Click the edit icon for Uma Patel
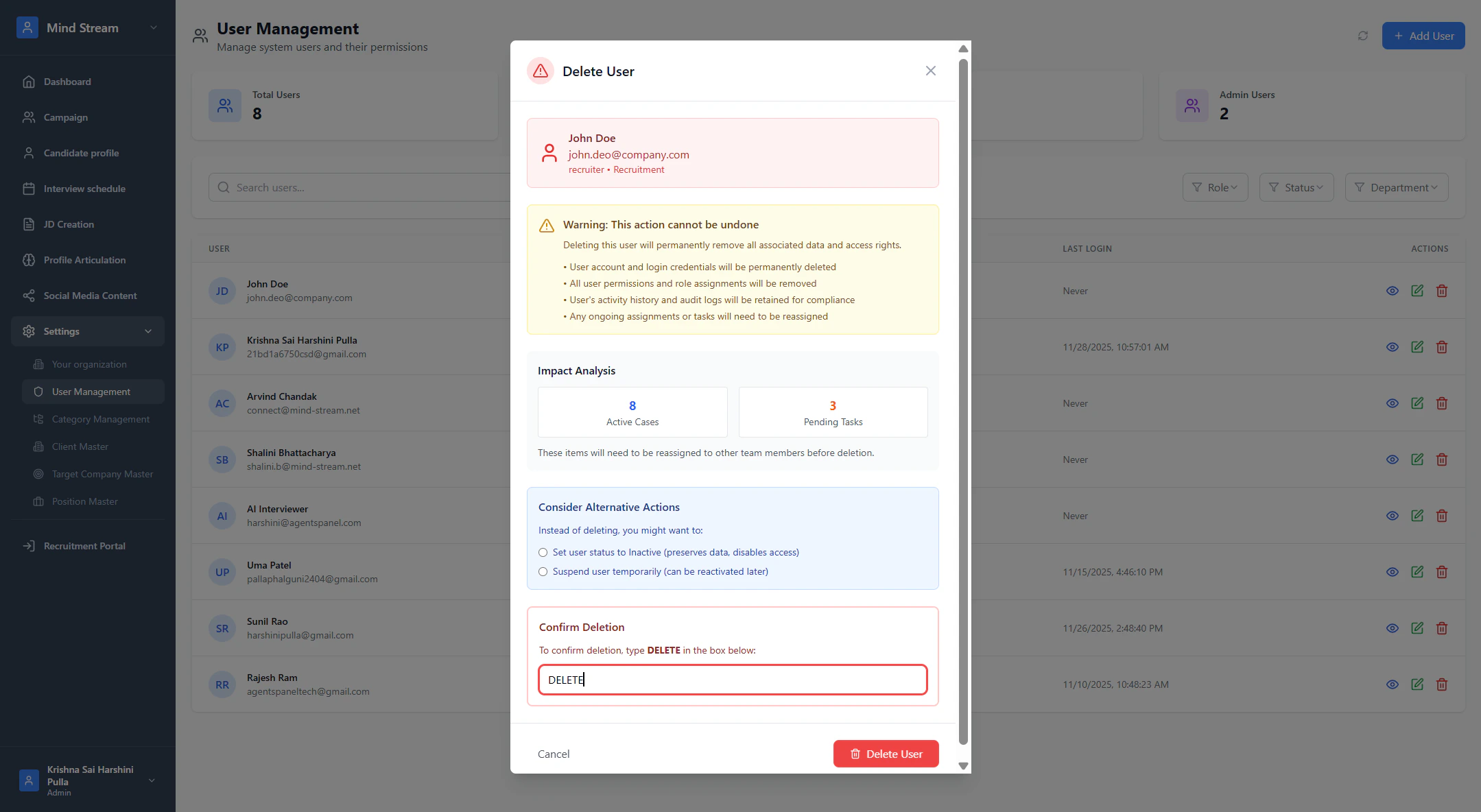 [1417, 572]
